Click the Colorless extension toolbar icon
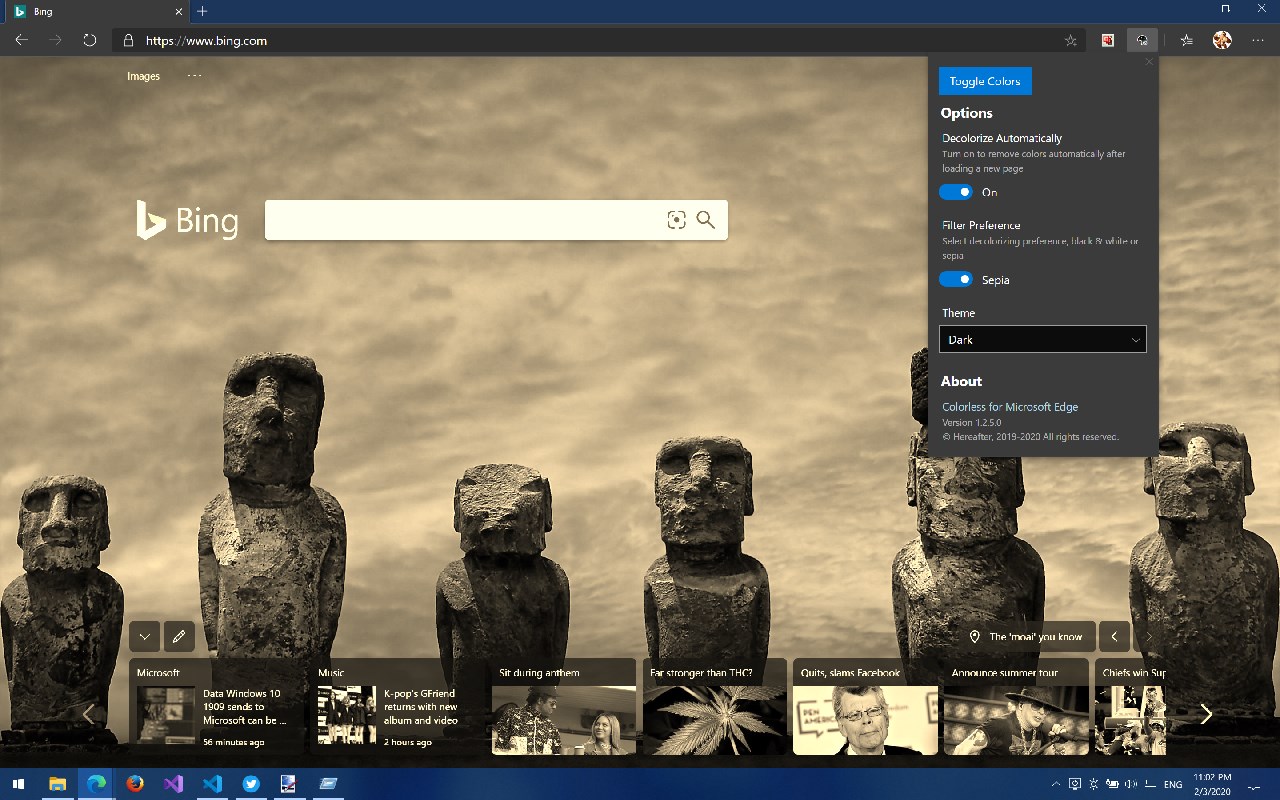1280x800 pixels. pos(1142,41)
